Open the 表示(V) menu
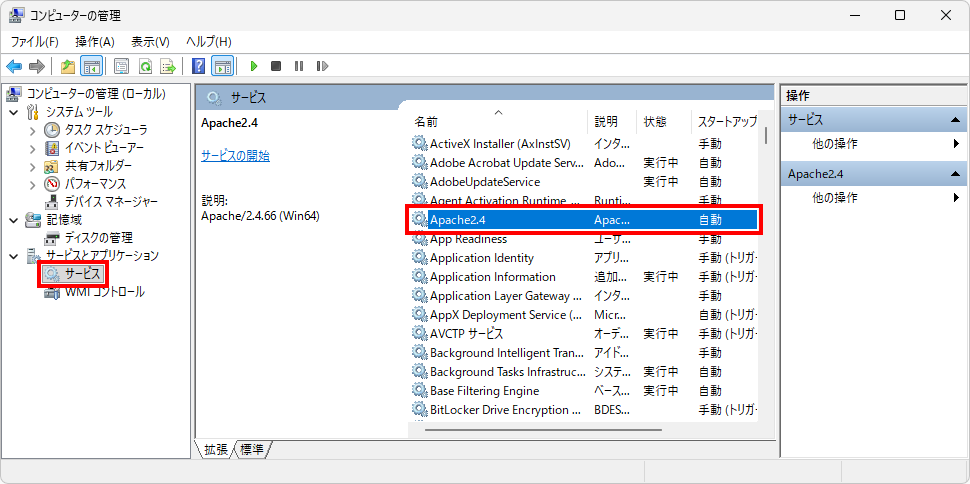 tap(150, 41)
